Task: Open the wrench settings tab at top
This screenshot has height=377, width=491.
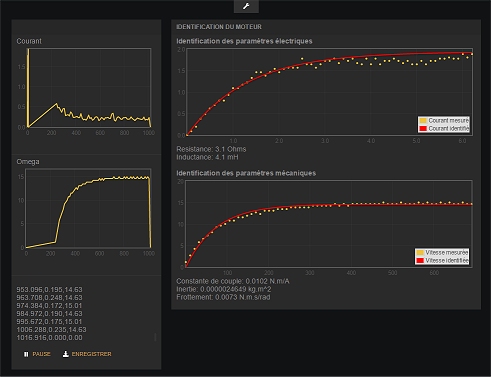Action: pos(246,6)
